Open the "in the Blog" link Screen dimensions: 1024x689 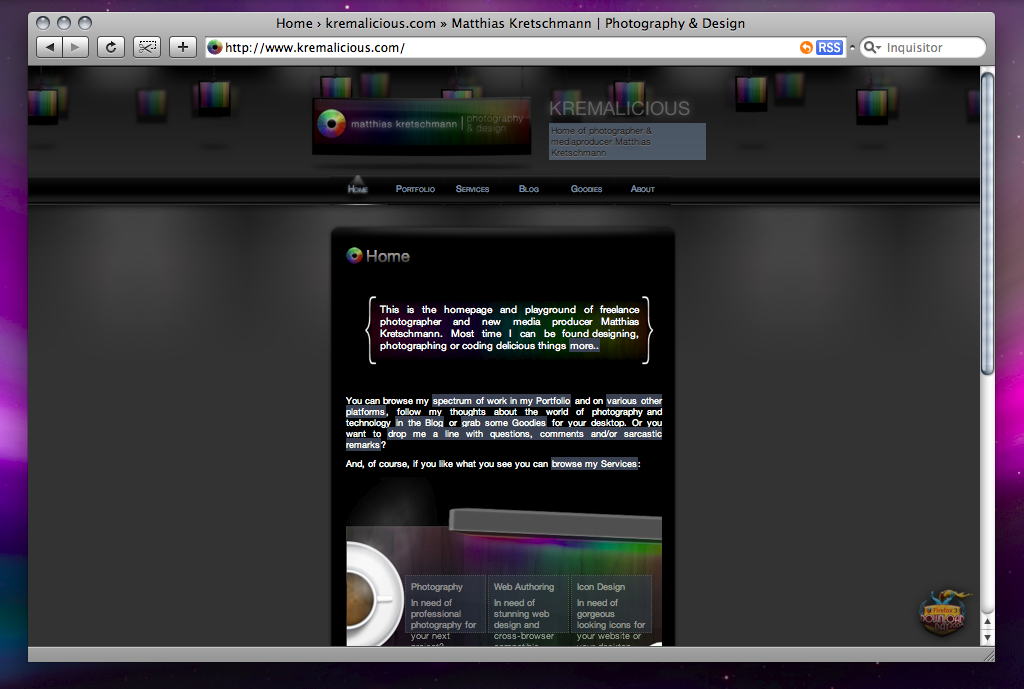tap(419, 423)
